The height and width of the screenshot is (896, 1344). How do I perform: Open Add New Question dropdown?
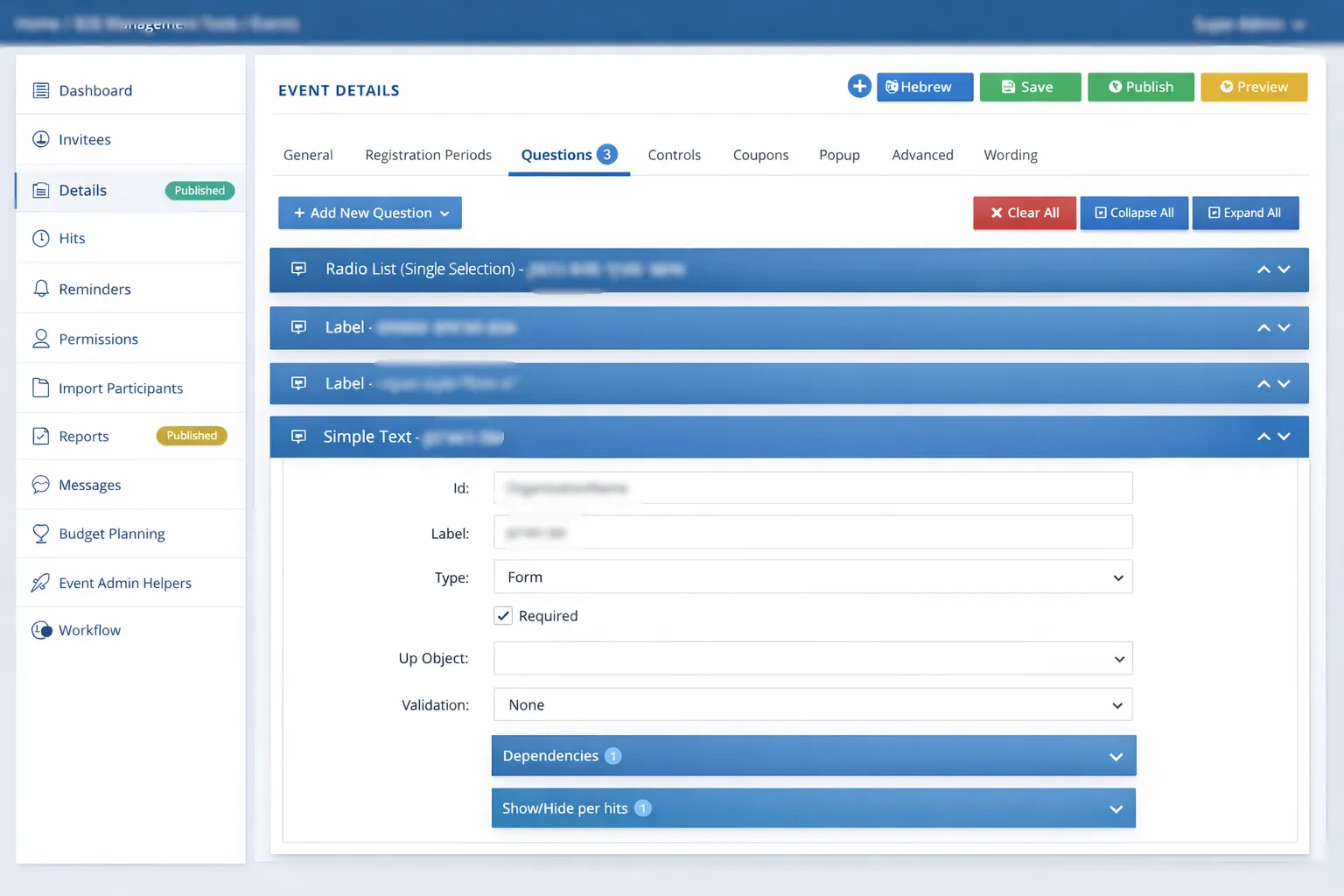370,213
